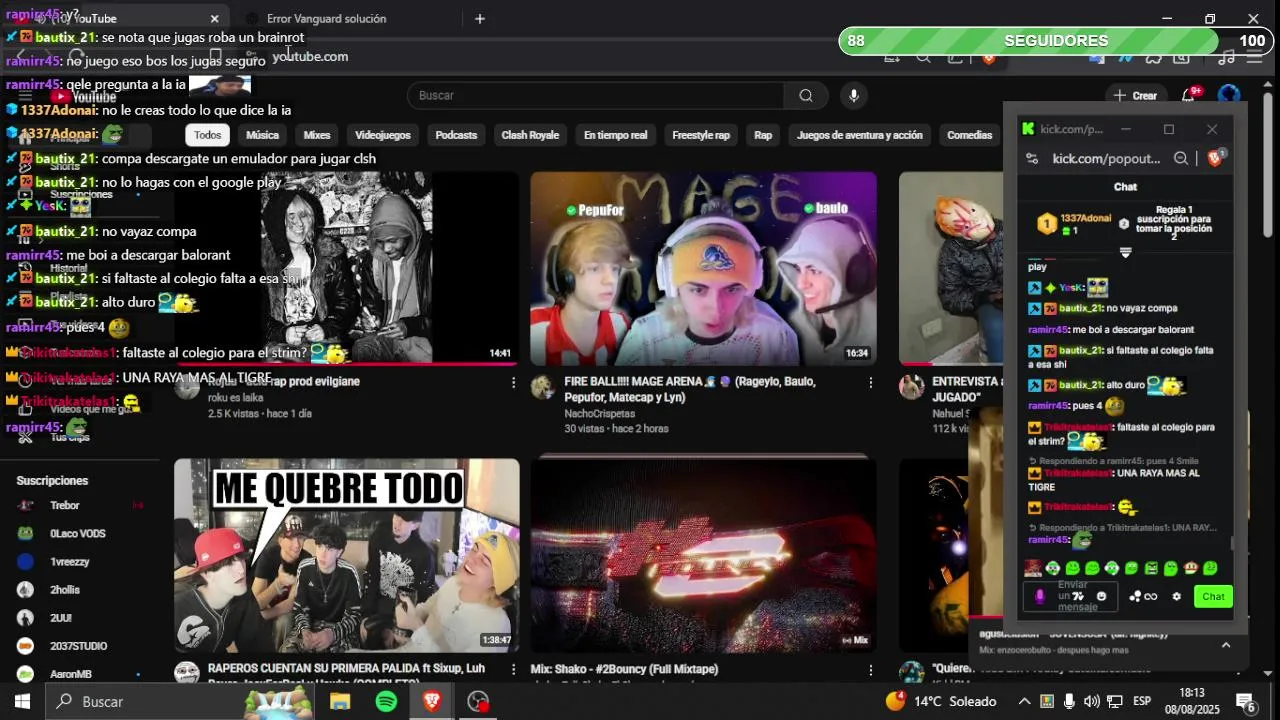Click the Windows Start button
Viewport: 1280px width, 720px height.
(22, 702)
